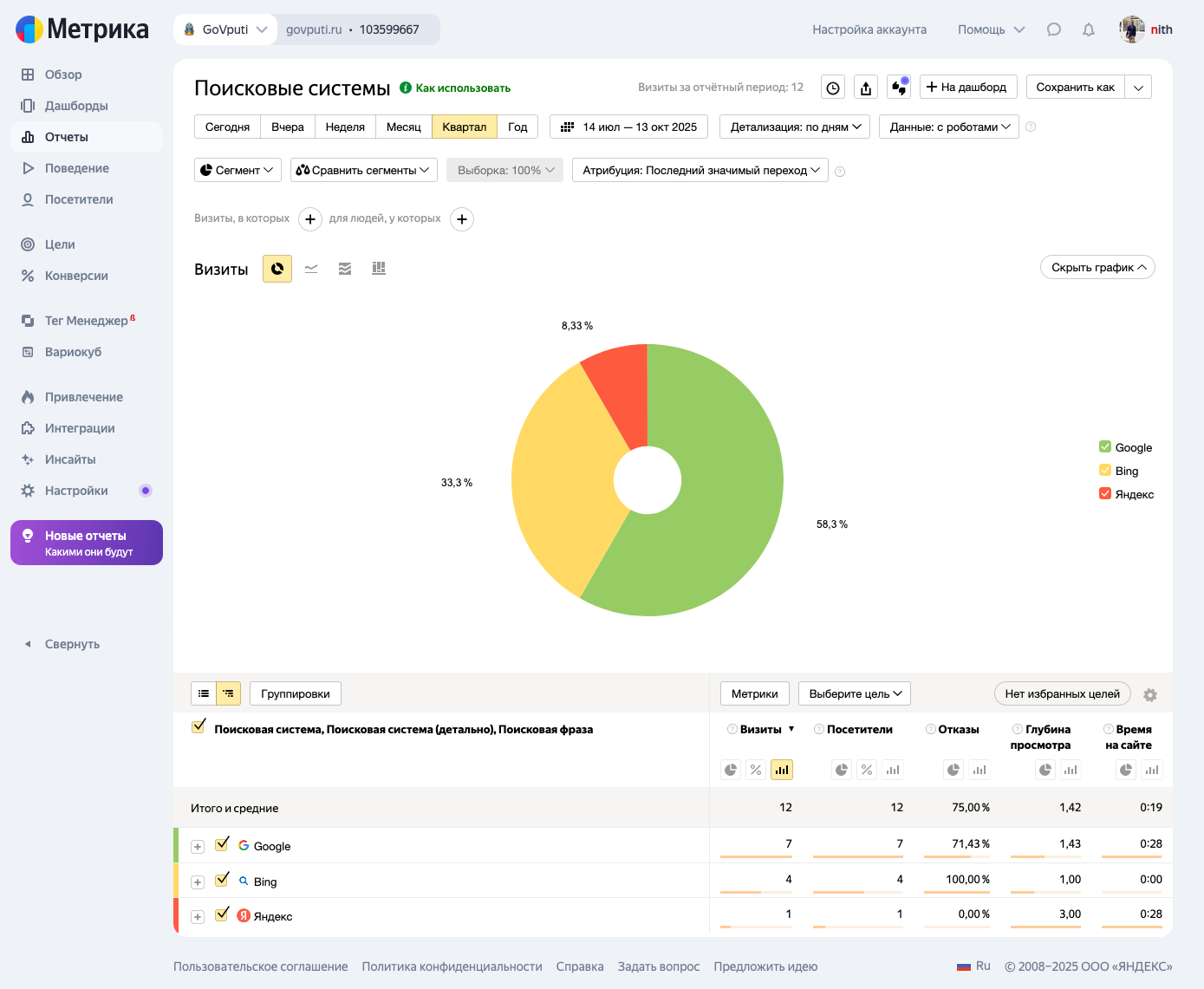Open the date range 14 июл — 13 окт 2025
Screen dimensions: 1204x989
(x=629, y=127)
